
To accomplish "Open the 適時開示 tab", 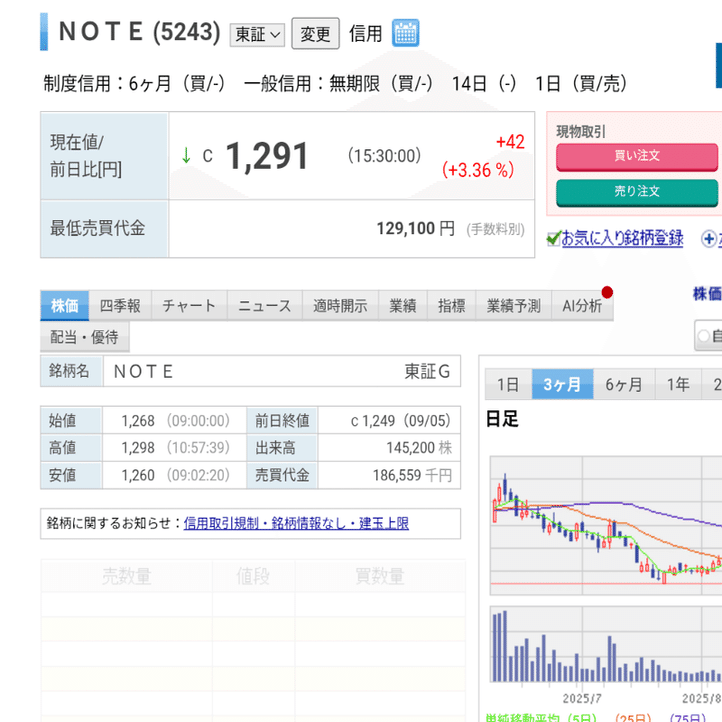I will (x=340, y=305).
